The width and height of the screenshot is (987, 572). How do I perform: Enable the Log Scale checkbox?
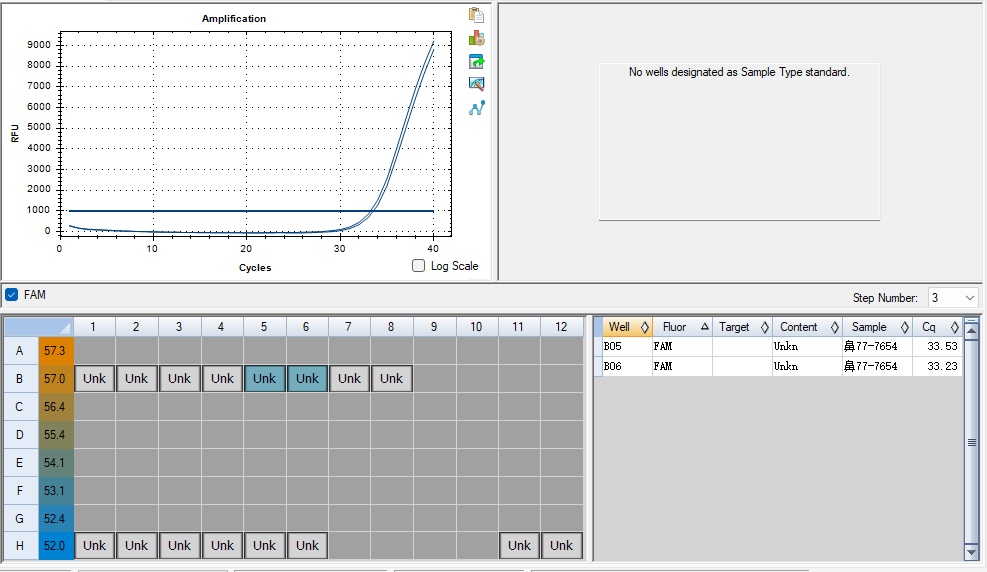419,266
